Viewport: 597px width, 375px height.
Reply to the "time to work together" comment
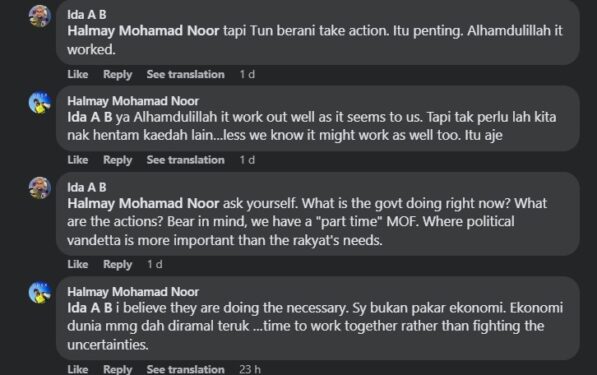click(x=118, y=369)
